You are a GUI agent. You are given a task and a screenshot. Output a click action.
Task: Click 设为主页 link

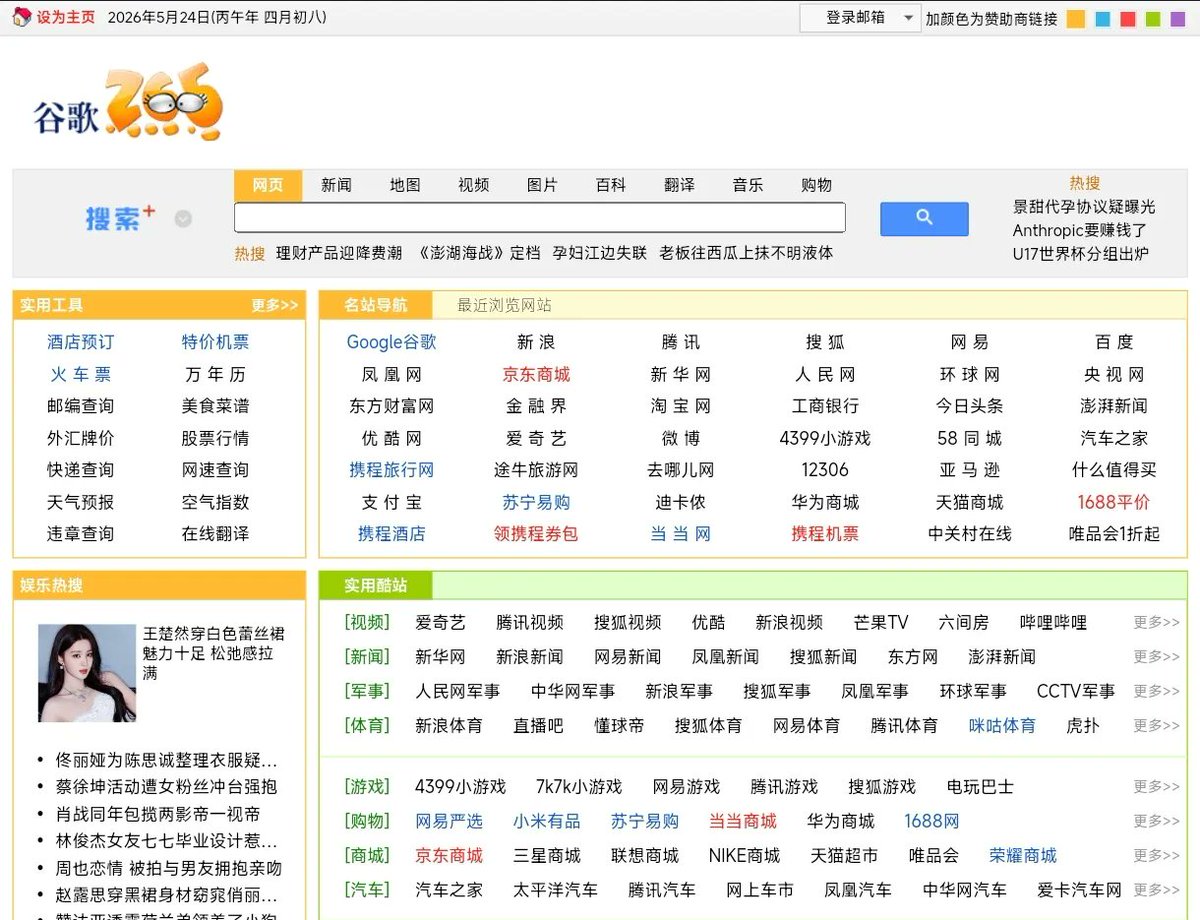(66, 17)
